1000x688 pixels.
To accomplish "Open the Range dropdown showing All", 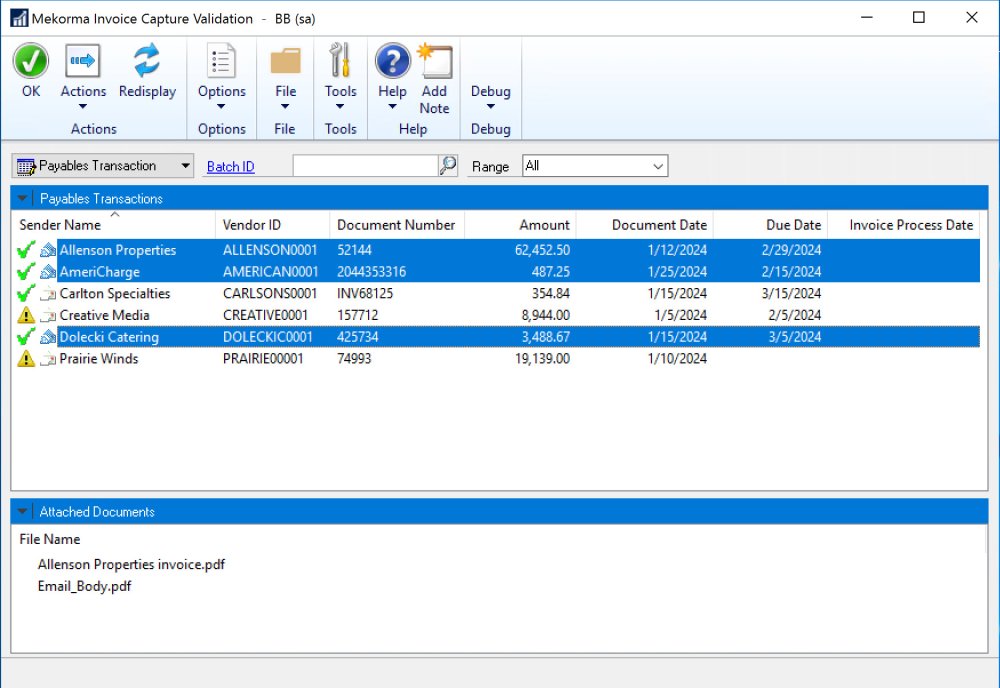I will (x=595, y=166).
